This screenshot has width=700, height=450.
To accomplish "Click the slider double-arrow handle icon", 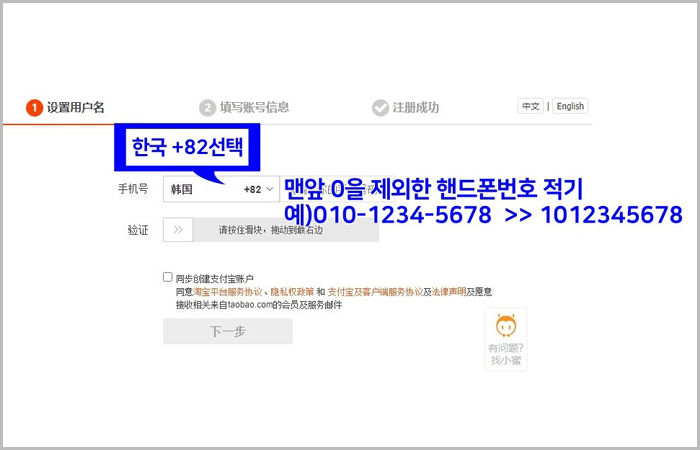I will coord(177,230).
